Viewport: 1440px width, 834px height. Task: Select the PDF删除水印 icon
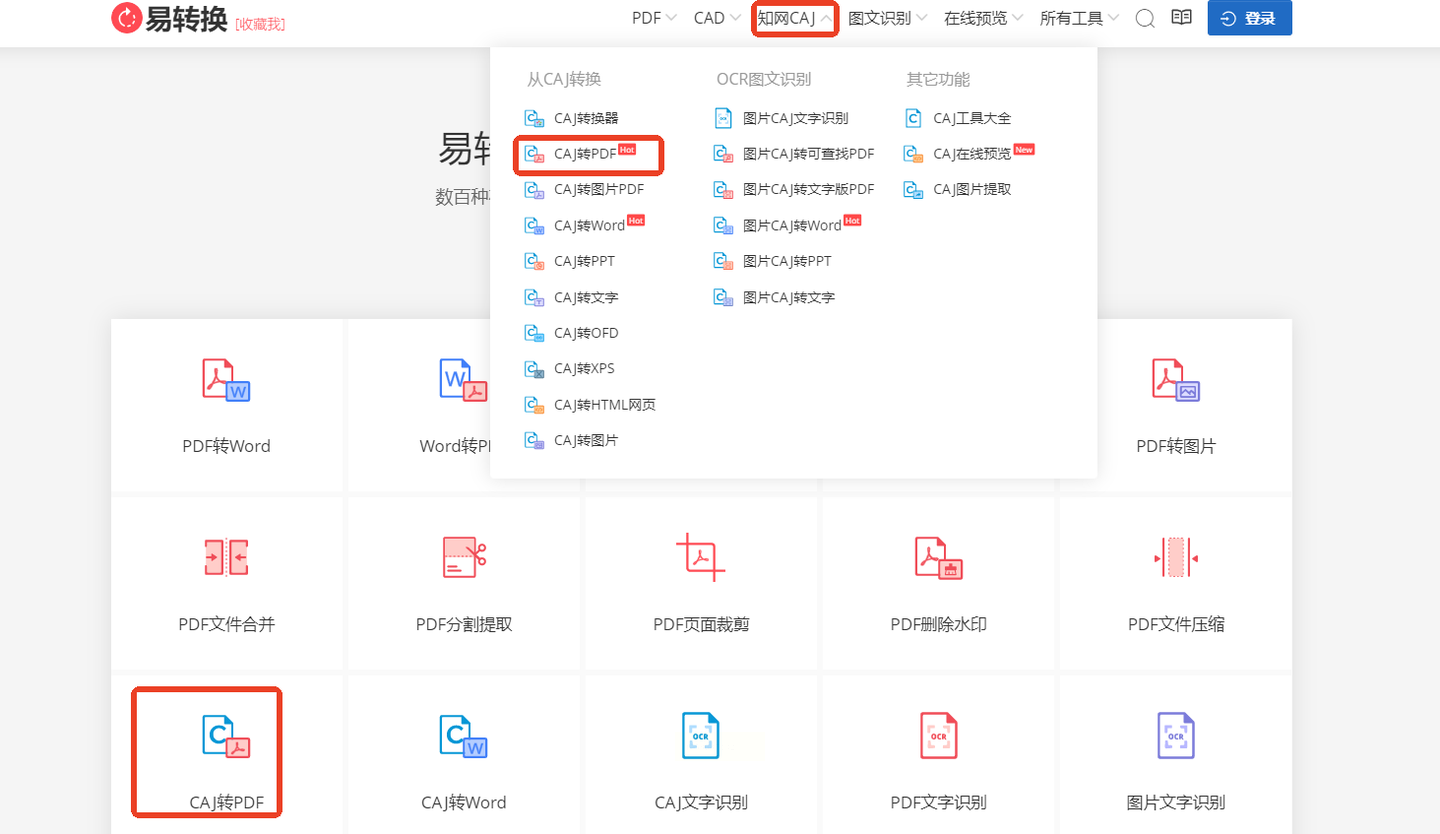939,557
